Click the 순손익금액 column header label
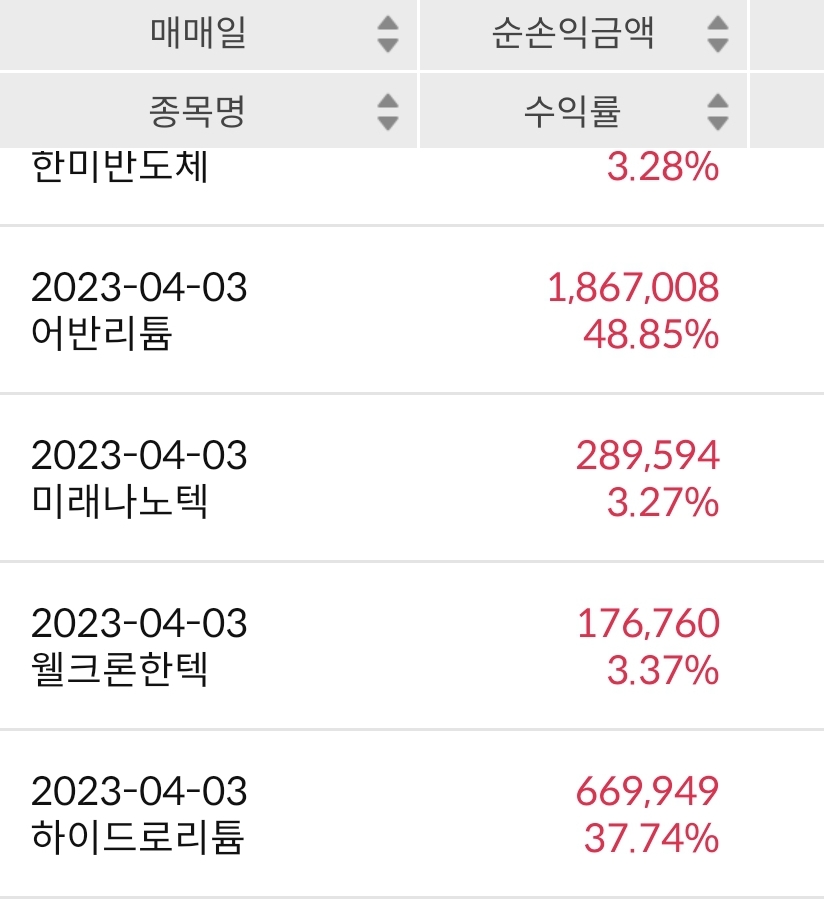This screenshot has width=824, height=910. [573, 34]
